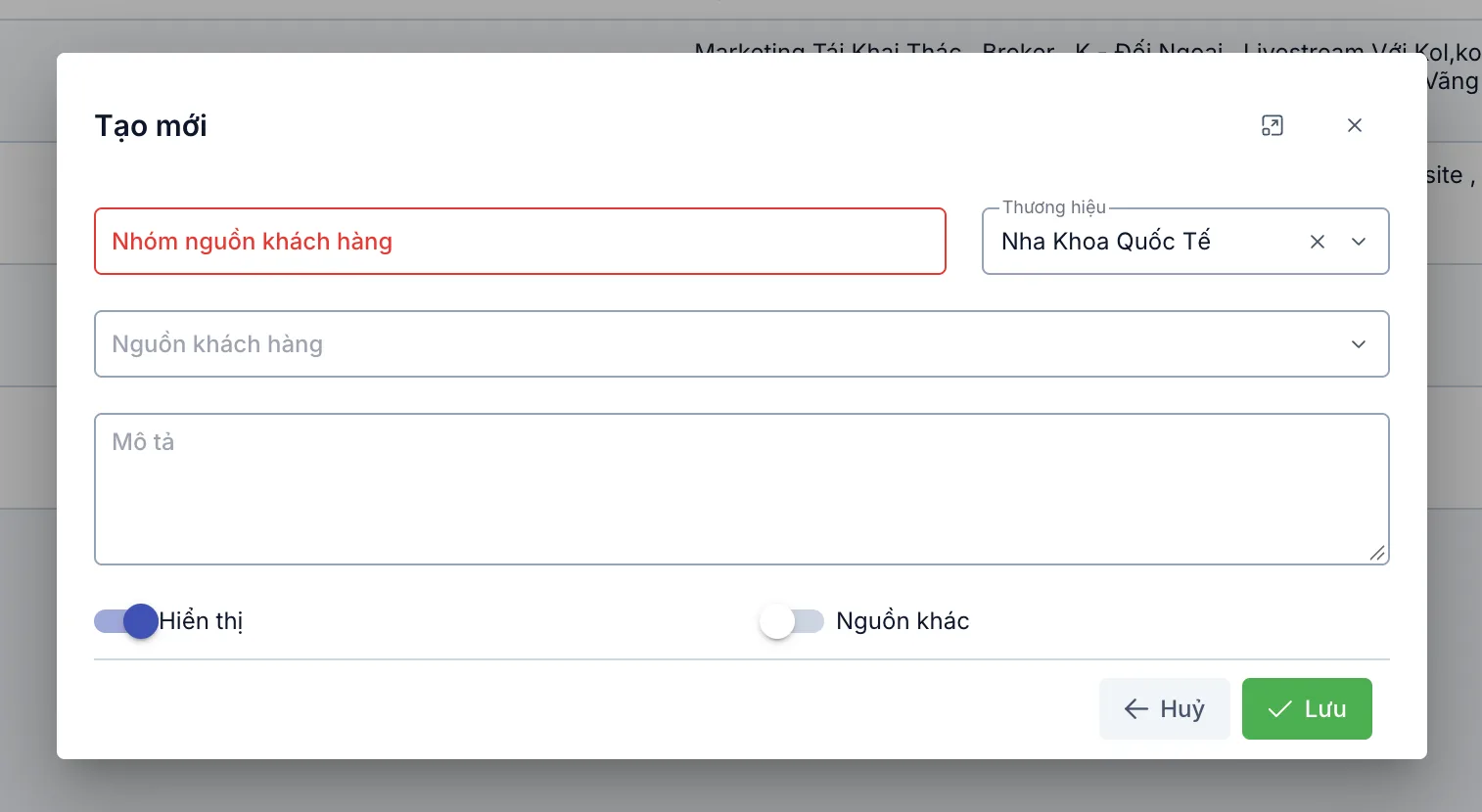Open the Thương hiệu dropdown arrow
Viewport: 1482px width, 812px height.
[x=1359, y=242]
